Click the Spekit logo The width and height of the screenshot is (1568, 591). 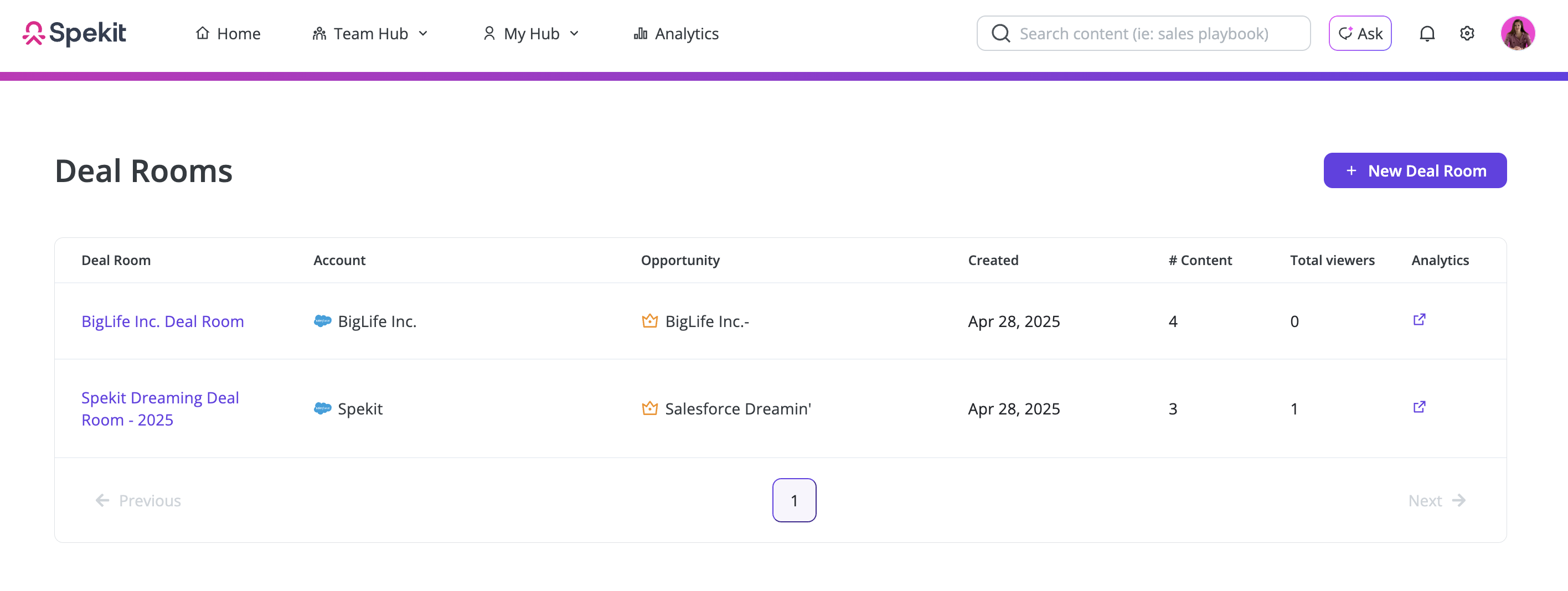(x=74, y=33)
